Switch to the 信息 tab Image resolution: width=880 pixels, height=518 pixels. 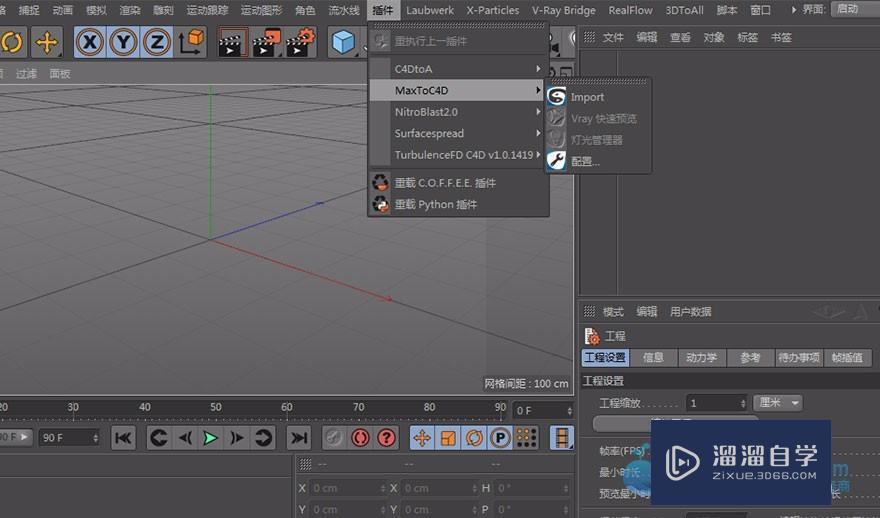tap(653, 357)
